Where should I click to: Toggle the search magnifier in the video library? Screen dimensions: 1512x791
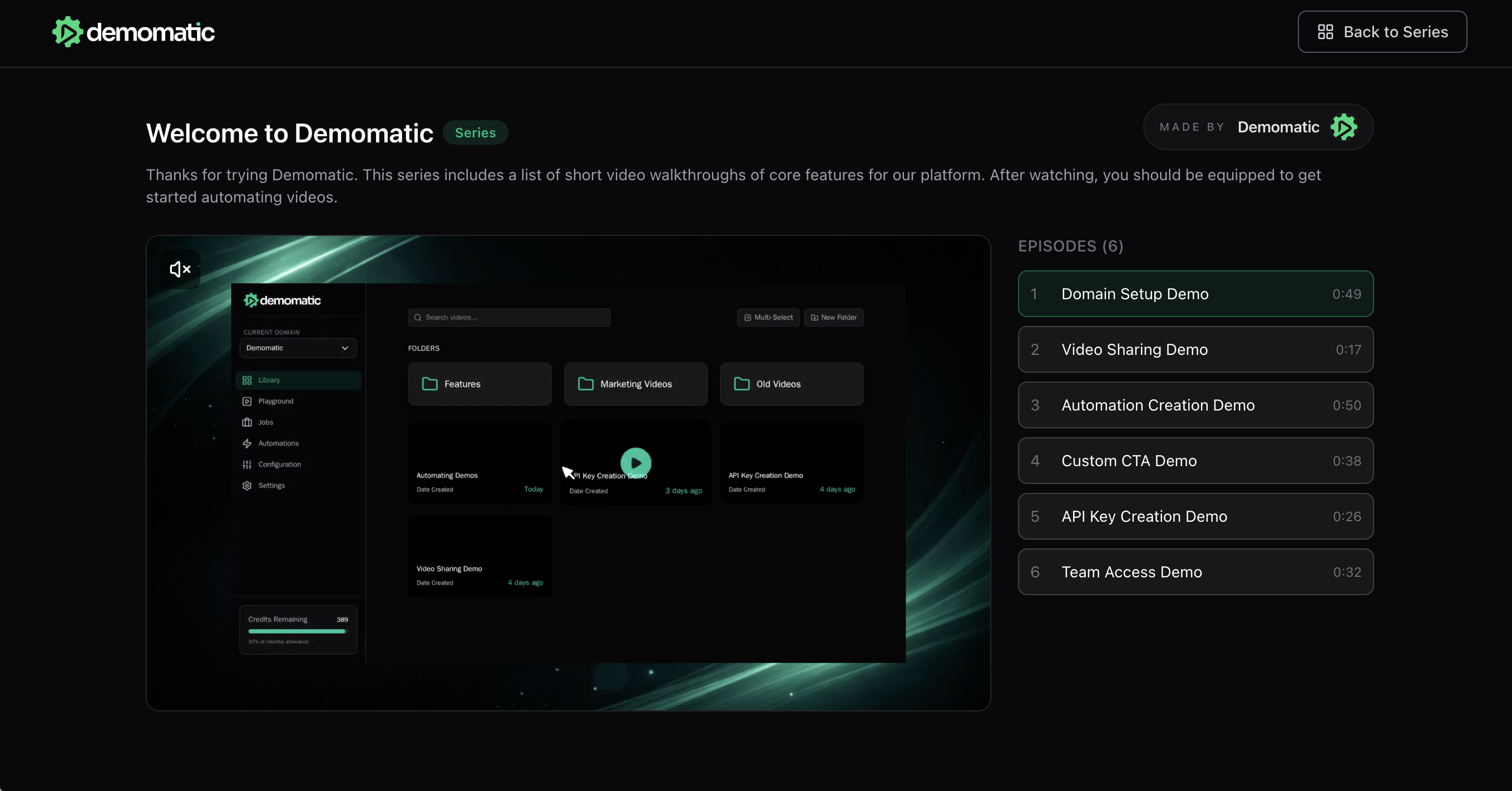(417, 318)
